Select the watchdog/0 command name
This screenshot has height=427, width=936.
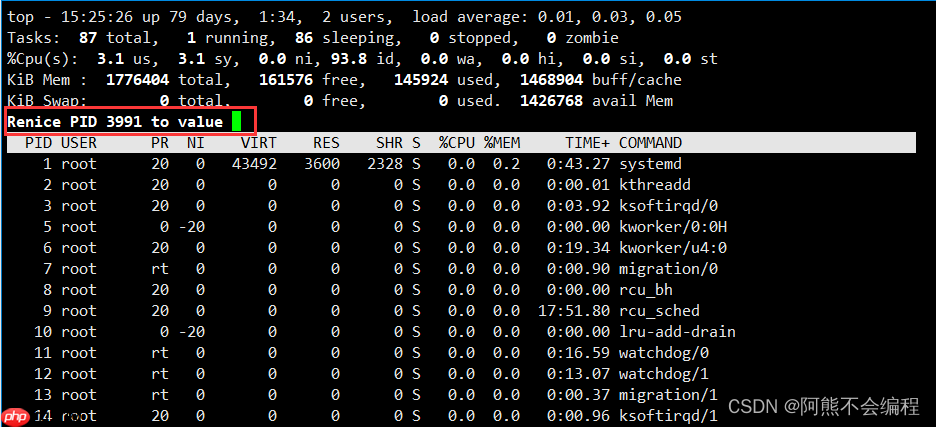pos(664,353)
